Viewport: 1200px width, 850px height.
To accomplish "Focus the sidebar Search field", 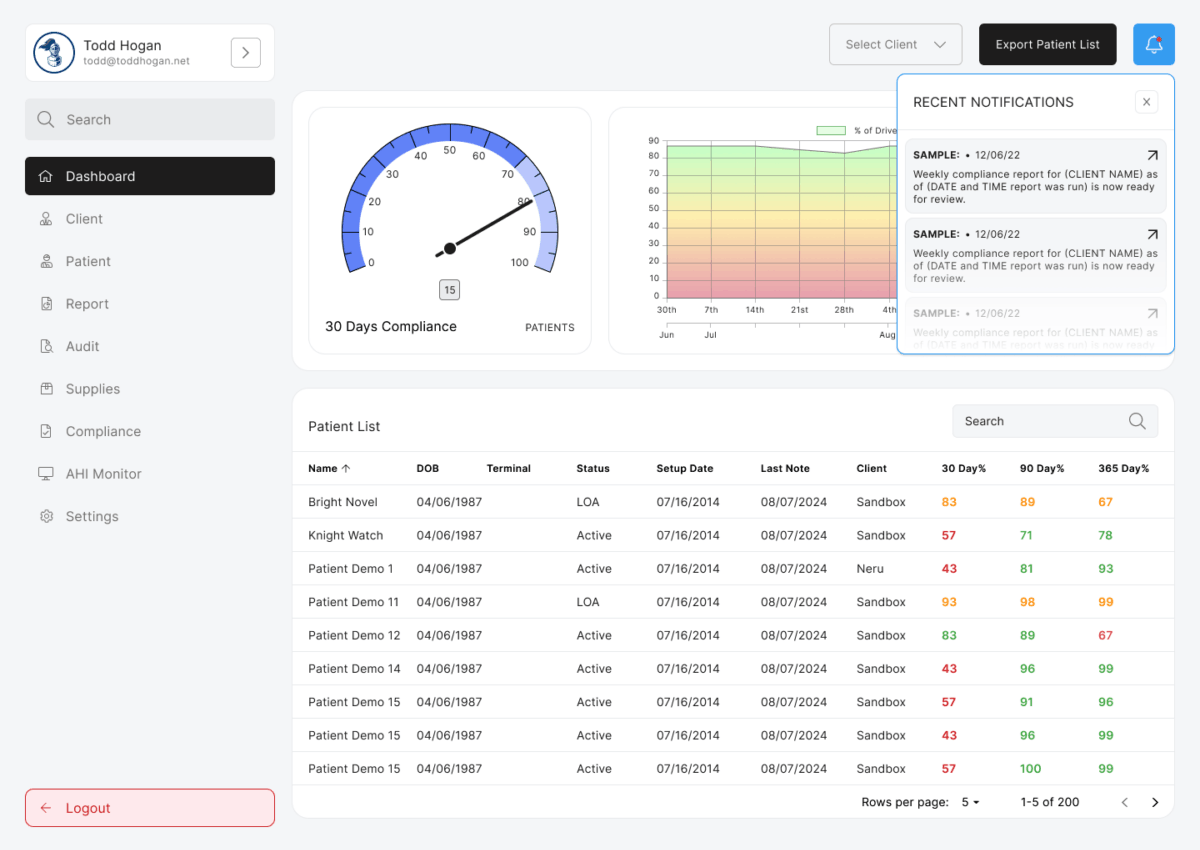I will pos(150,119).
